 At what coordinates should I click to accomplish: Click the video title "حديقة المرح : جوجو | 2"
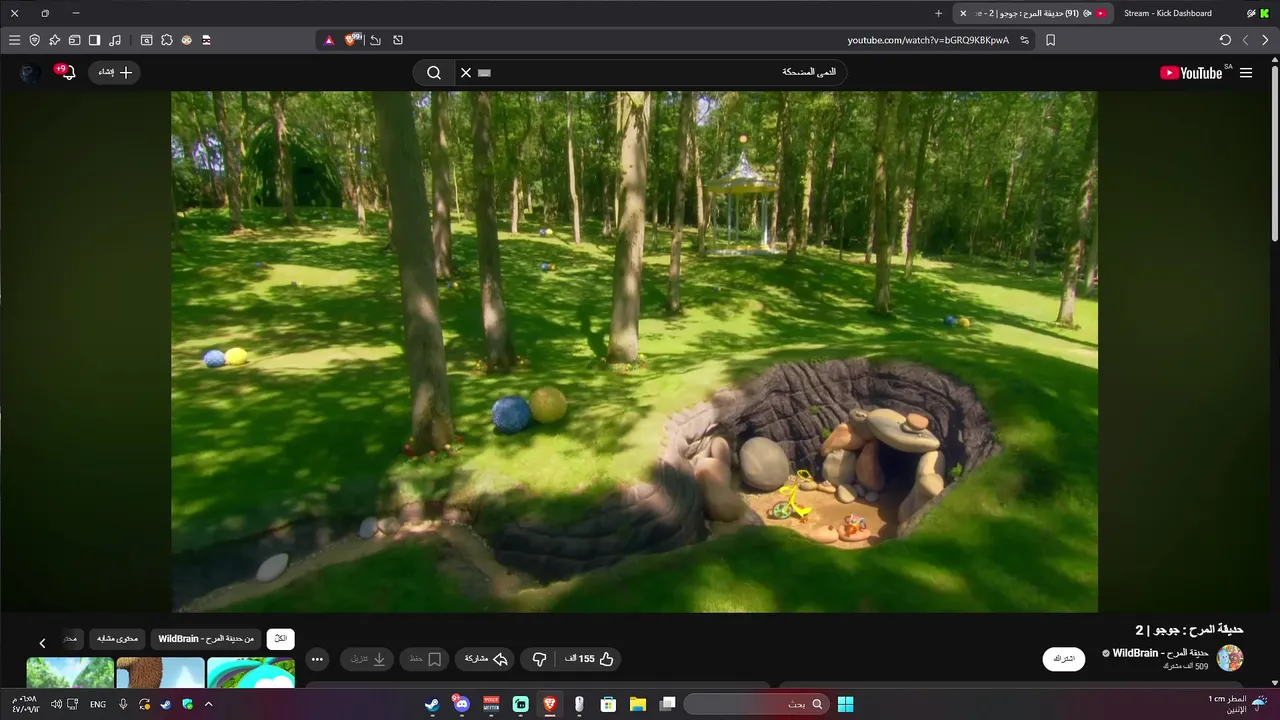pos(1189,630)
